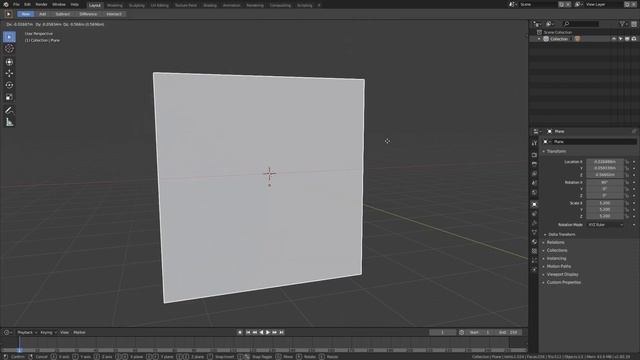Open the View Layer properties tab
The image size is (640, 360).
534,174
